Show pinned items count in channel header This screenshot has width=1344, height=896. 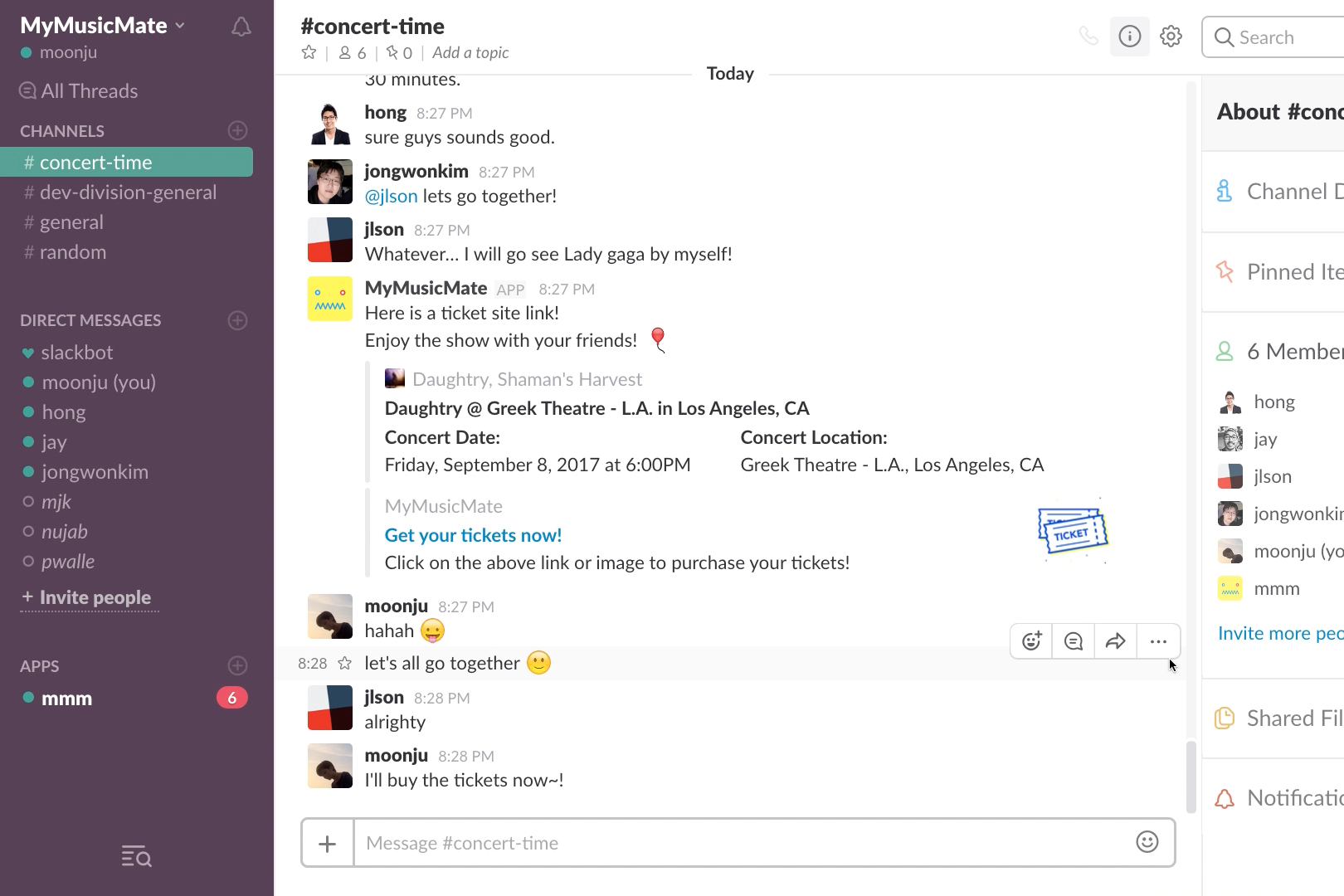click(399, 52)
